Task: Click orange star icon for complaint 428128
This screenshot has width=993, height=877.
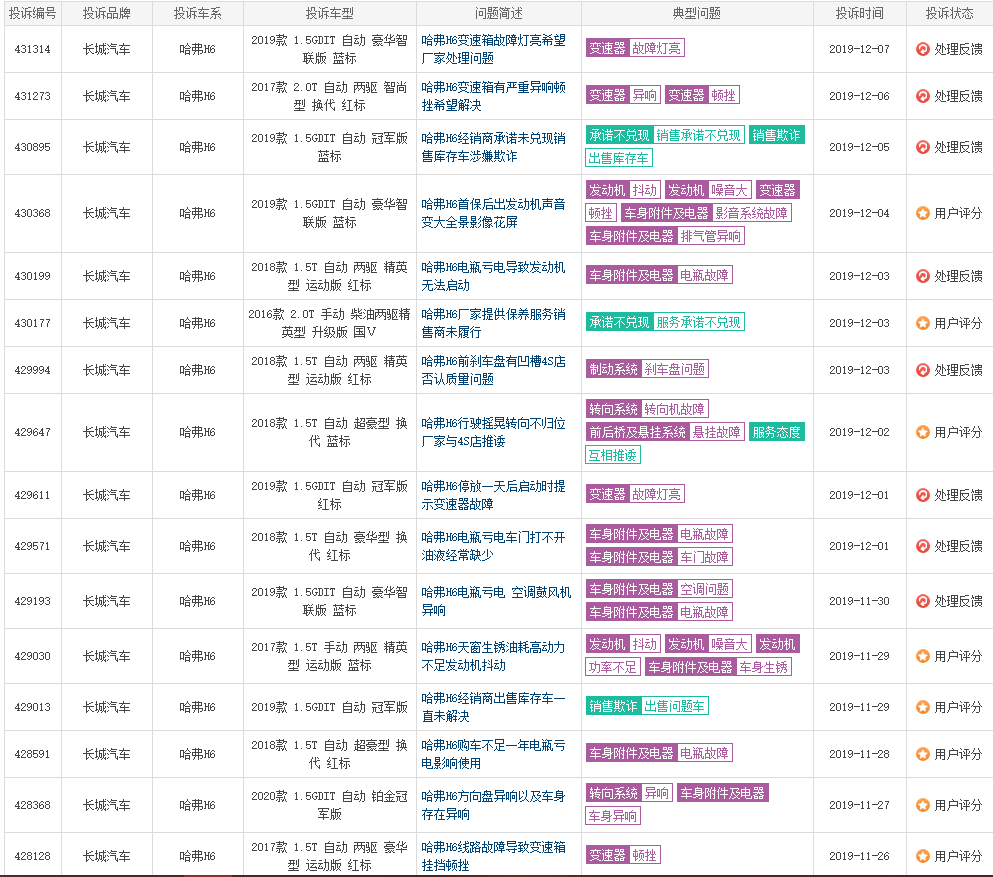Action: [923, 856]
